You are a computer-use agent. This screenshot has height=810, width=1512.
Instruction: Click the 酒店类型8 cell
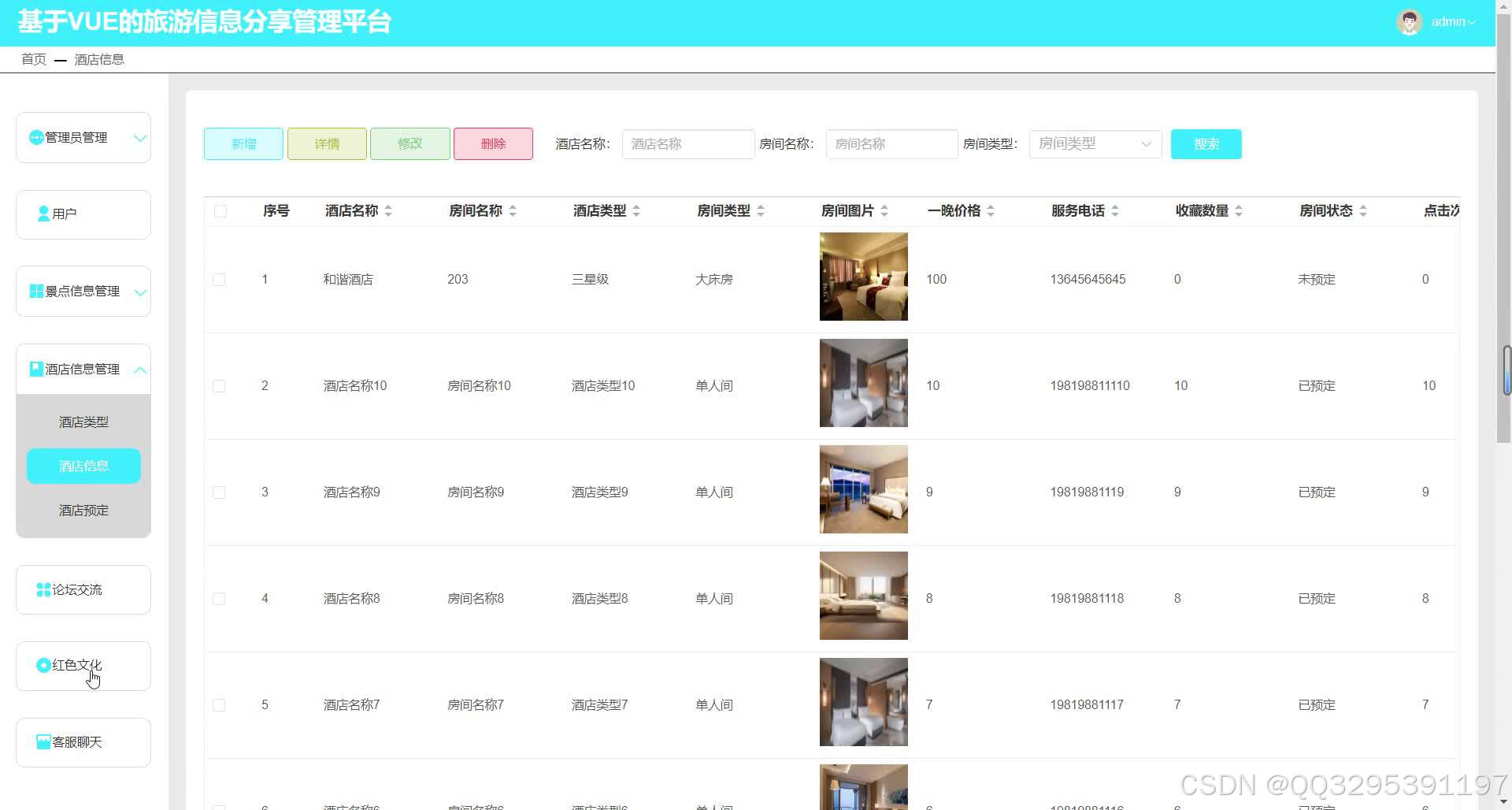[599, 599]
